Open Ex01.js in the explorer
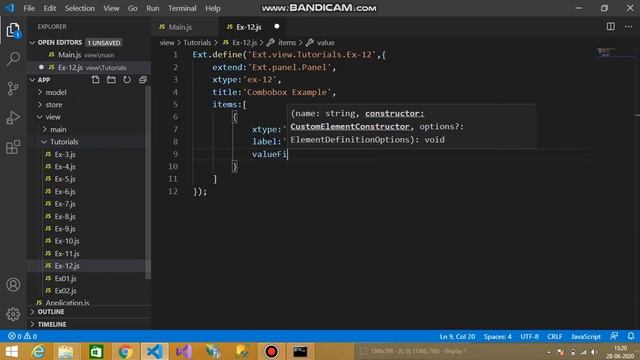The image size is (640, 360). point(65,278)
